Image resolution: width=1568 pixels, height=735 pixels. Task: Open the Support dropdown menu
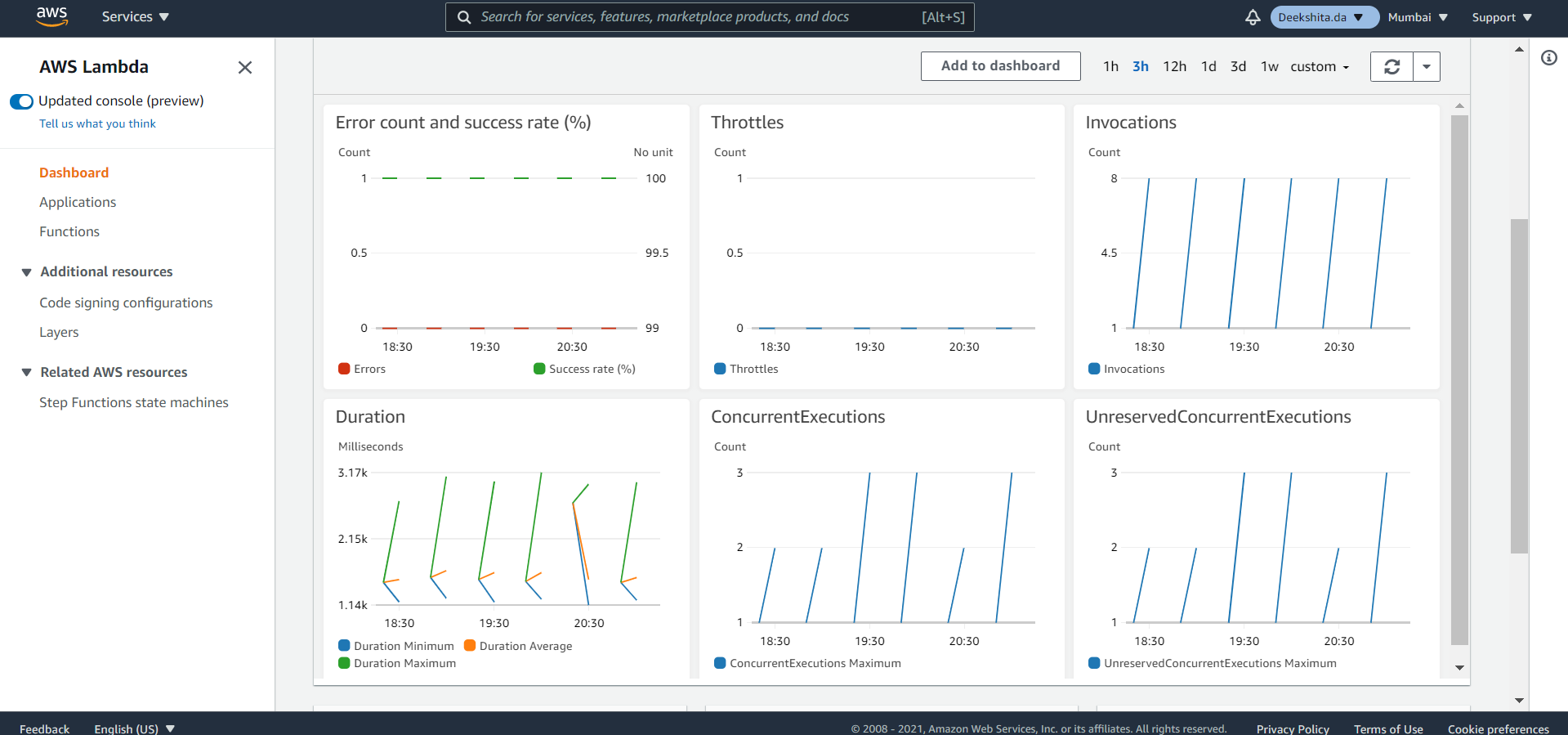point(1502,17)
